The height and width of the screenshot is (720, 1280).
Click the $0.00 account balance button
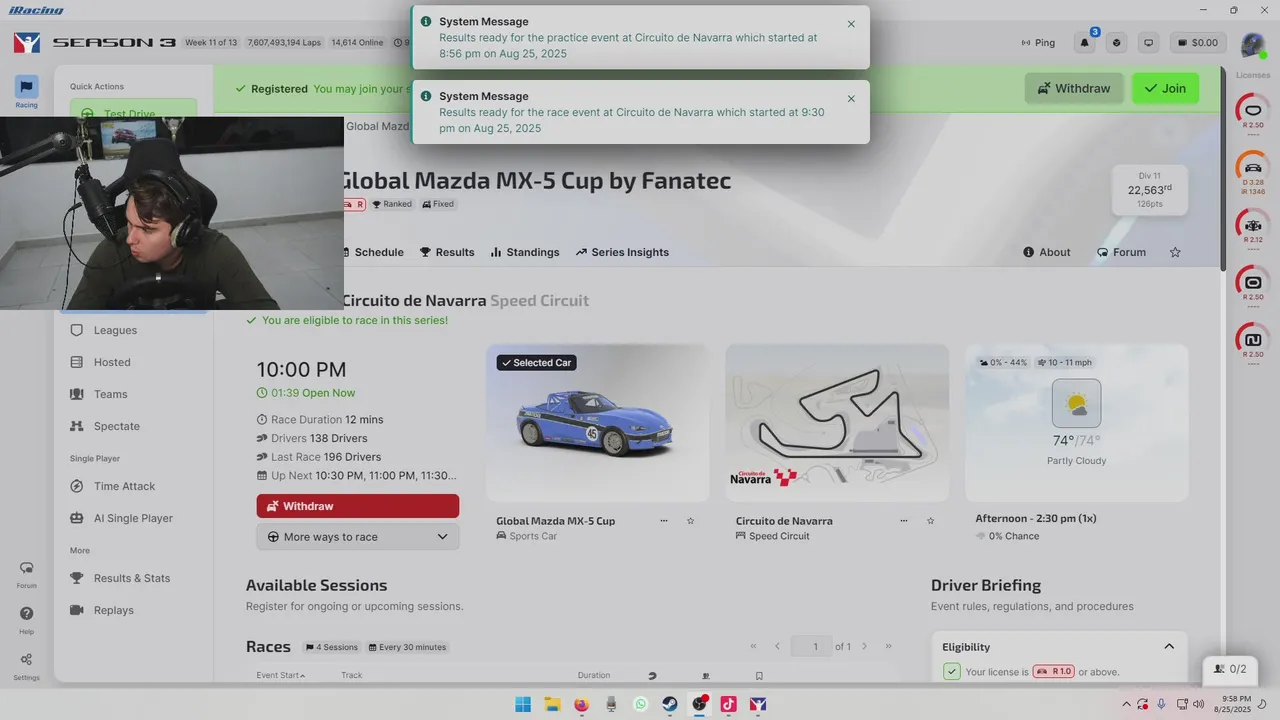click(x=1198, y=43)
